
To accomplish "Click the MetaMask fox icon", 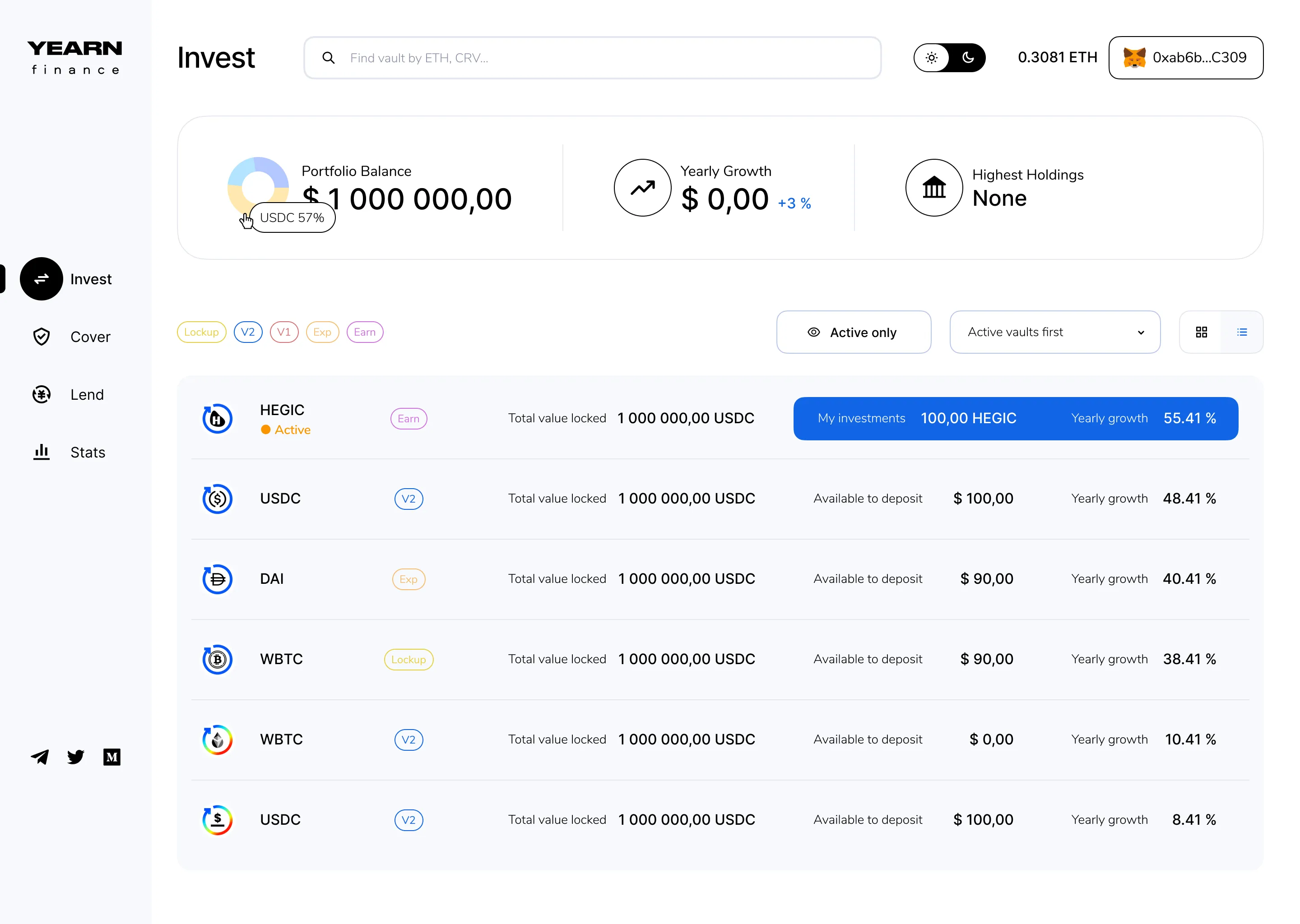I will 1134,58.
